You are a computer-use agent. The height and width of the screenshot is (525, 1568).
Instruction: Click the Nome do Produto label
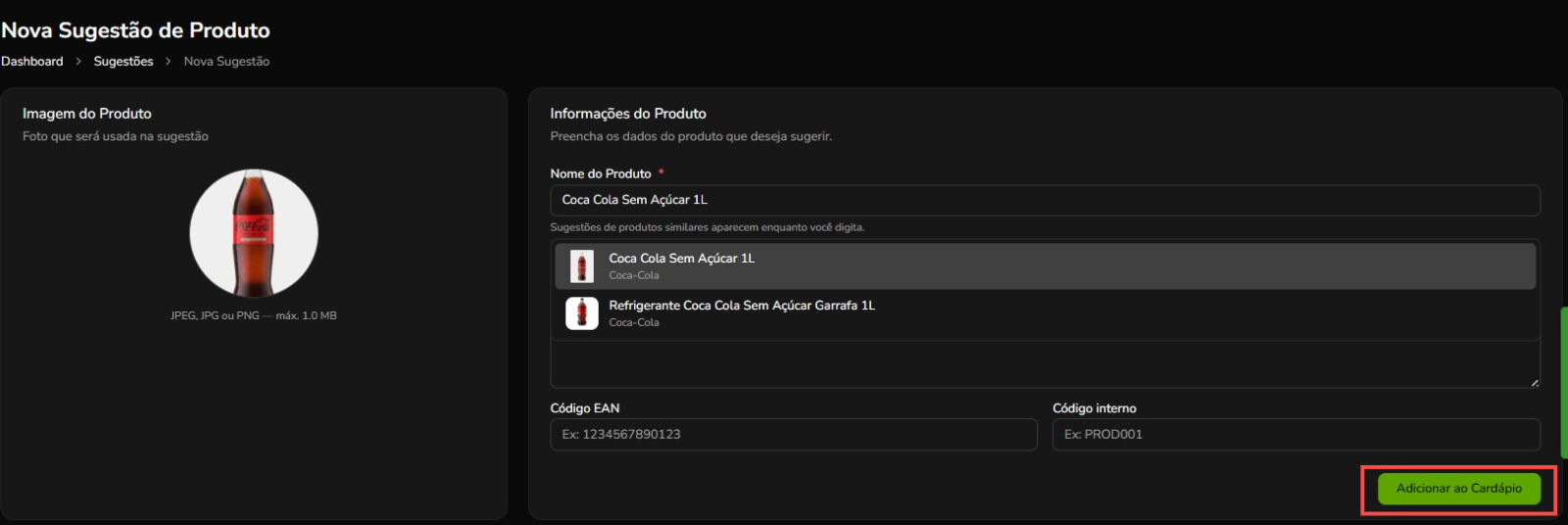click(x=601, y=173)
